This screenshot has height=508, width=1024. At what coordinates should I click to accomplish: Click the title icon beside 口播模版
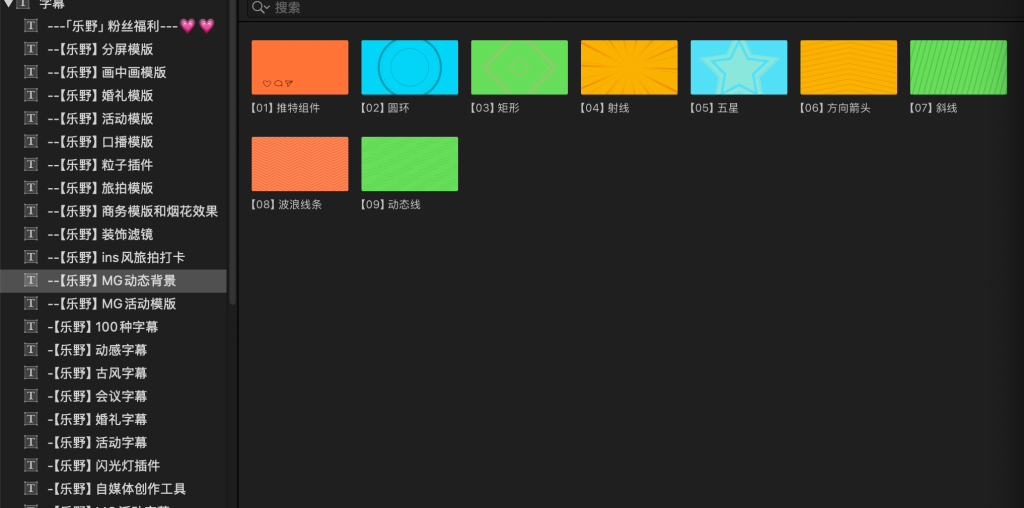(x=31, y=142)
